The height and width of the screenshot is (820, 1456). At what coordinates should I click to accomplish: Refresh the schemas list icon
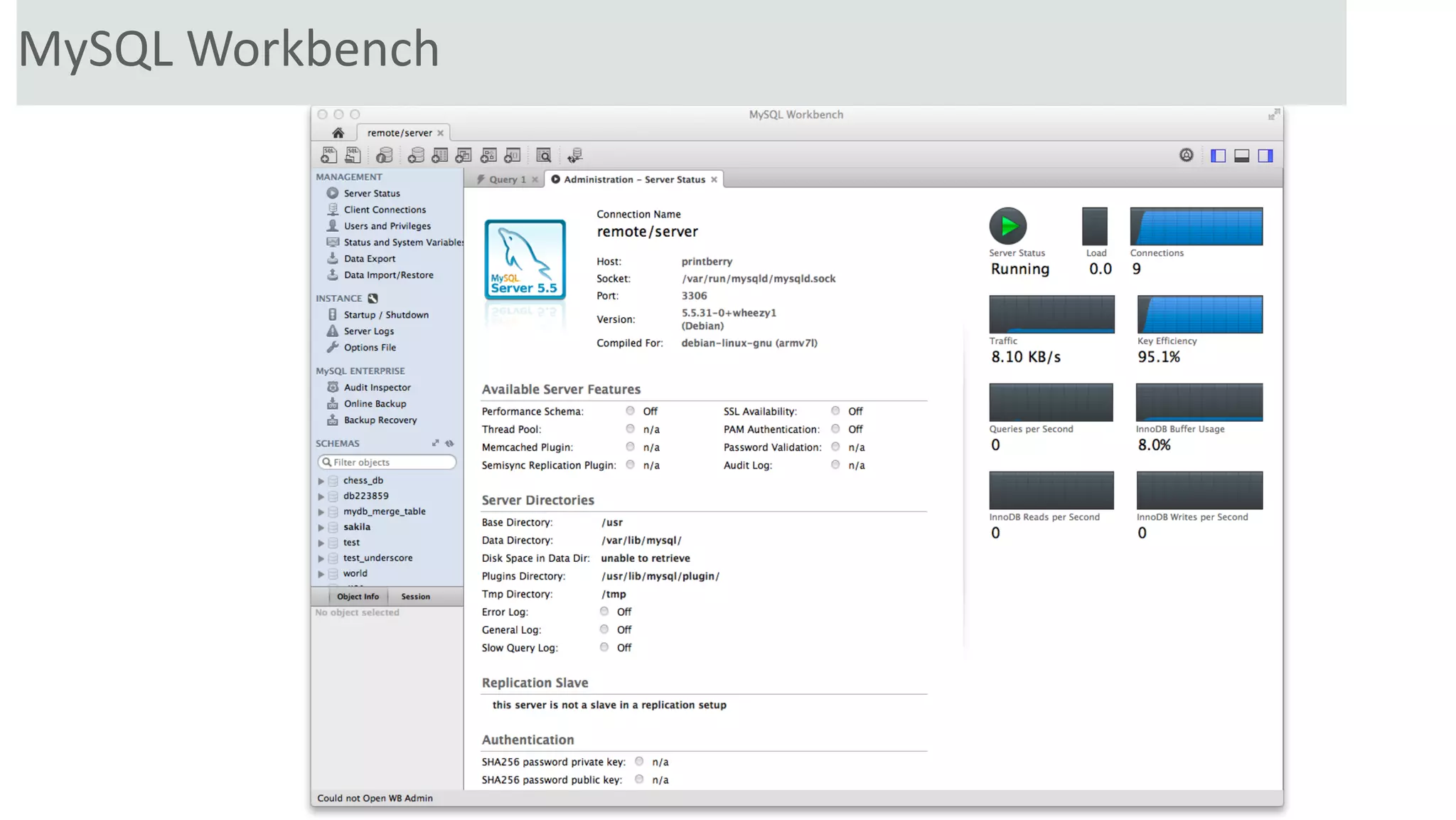pyautogui.click(x=449, y=443)
